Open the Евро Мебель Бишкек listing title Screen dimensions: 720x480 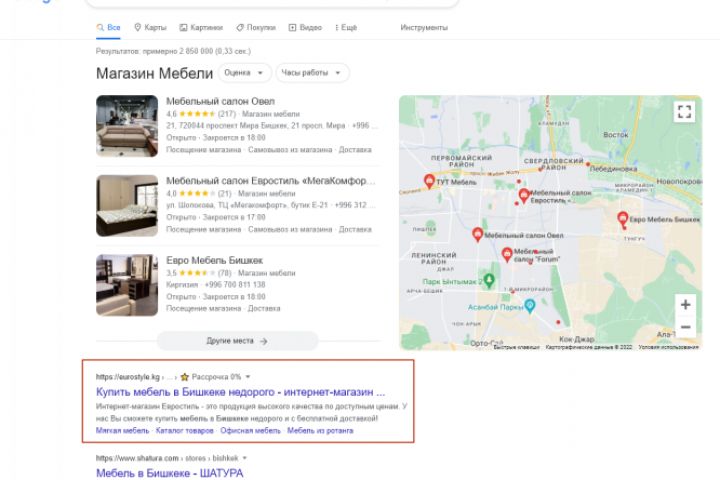point(214,260)
